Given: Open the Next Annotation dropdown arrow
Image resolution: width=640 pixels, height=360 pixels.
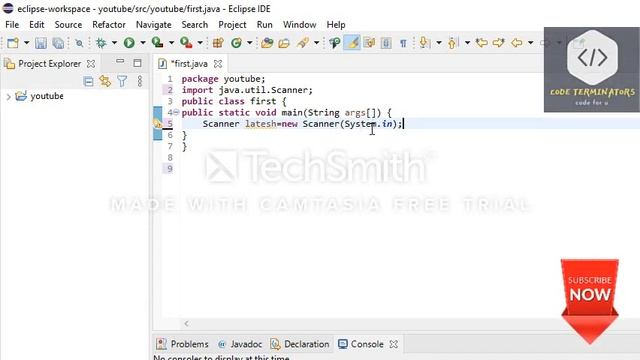Looking at the screenshot, I should [439, 43].
